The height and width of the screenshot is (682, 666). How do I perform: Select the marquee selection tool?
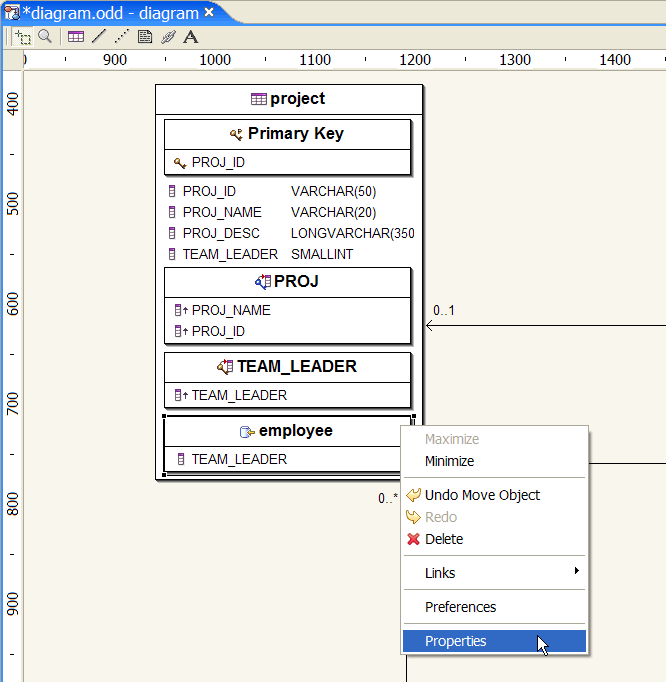point(22,37)
